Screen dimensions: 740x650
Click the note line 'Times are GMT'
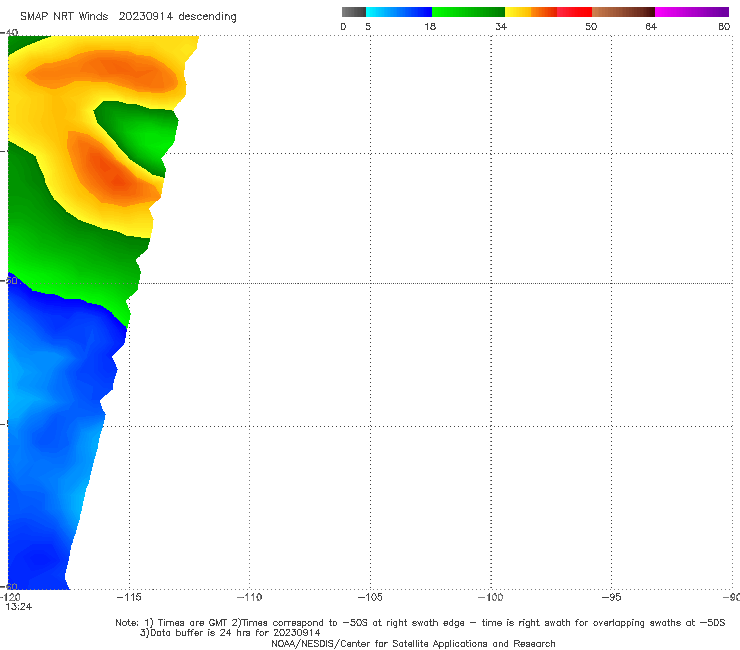[194, 623]
